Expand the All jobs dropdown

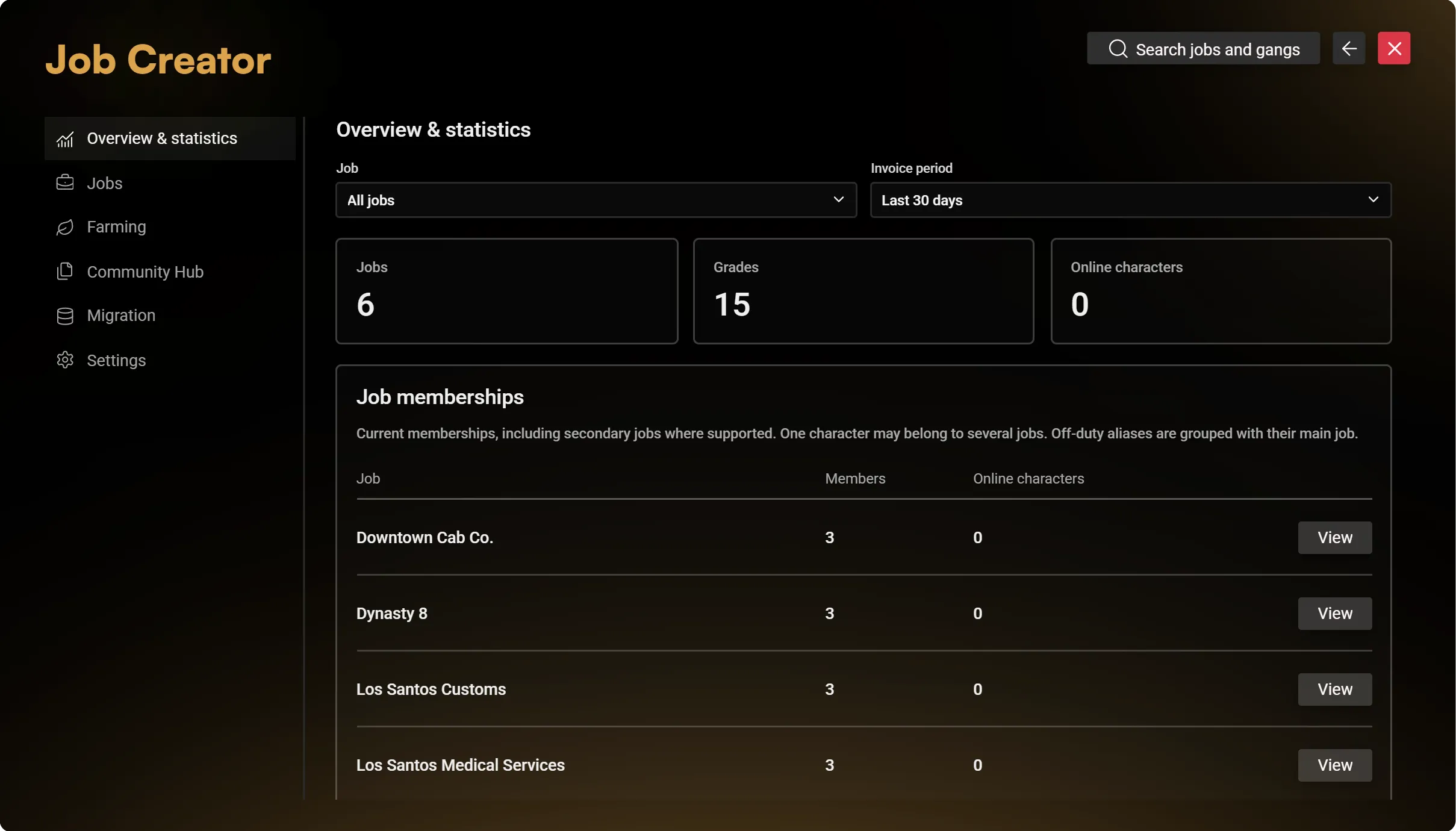pos(596,200)
